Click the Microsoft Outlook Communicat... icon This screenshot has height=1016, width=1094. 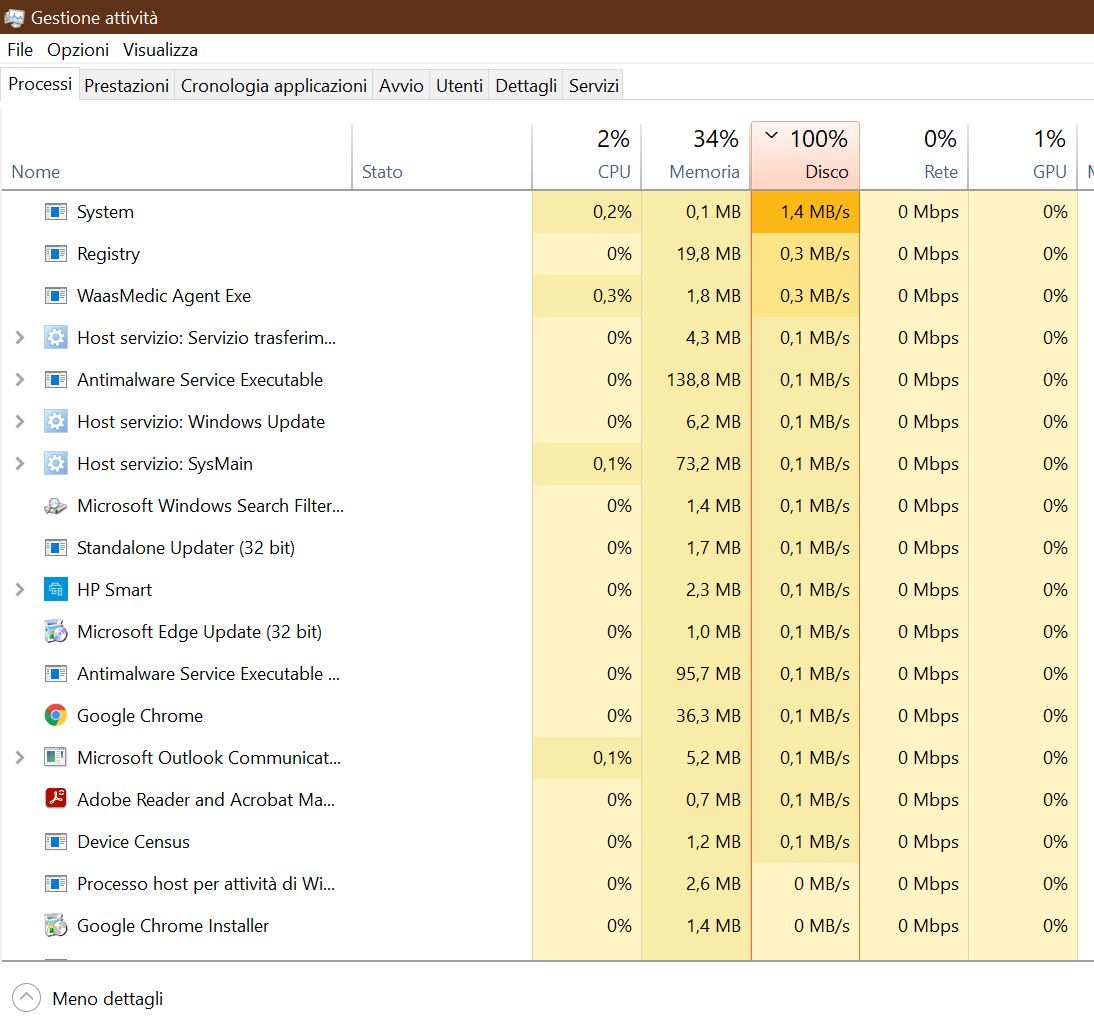tap(56, 757)
